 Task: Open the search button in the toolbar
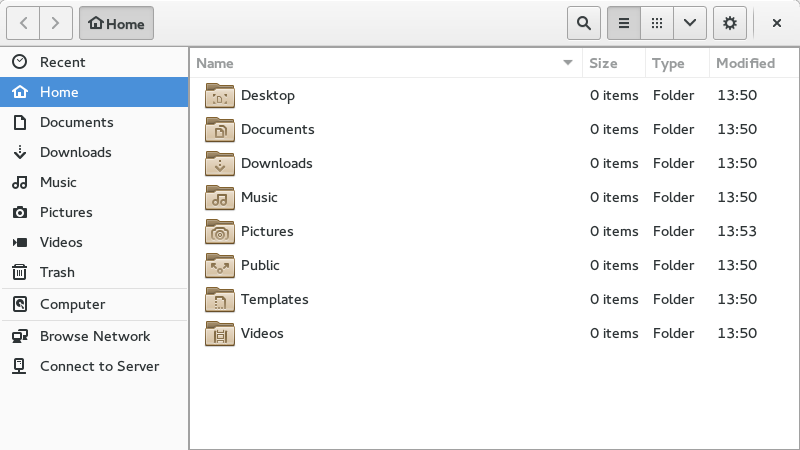click(x=584, y=23)
